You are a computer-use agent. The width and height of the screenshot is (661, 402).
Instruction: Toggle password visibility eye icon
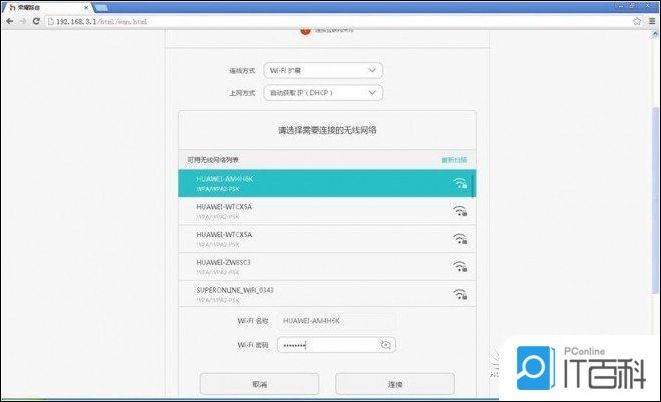[385, 345]
